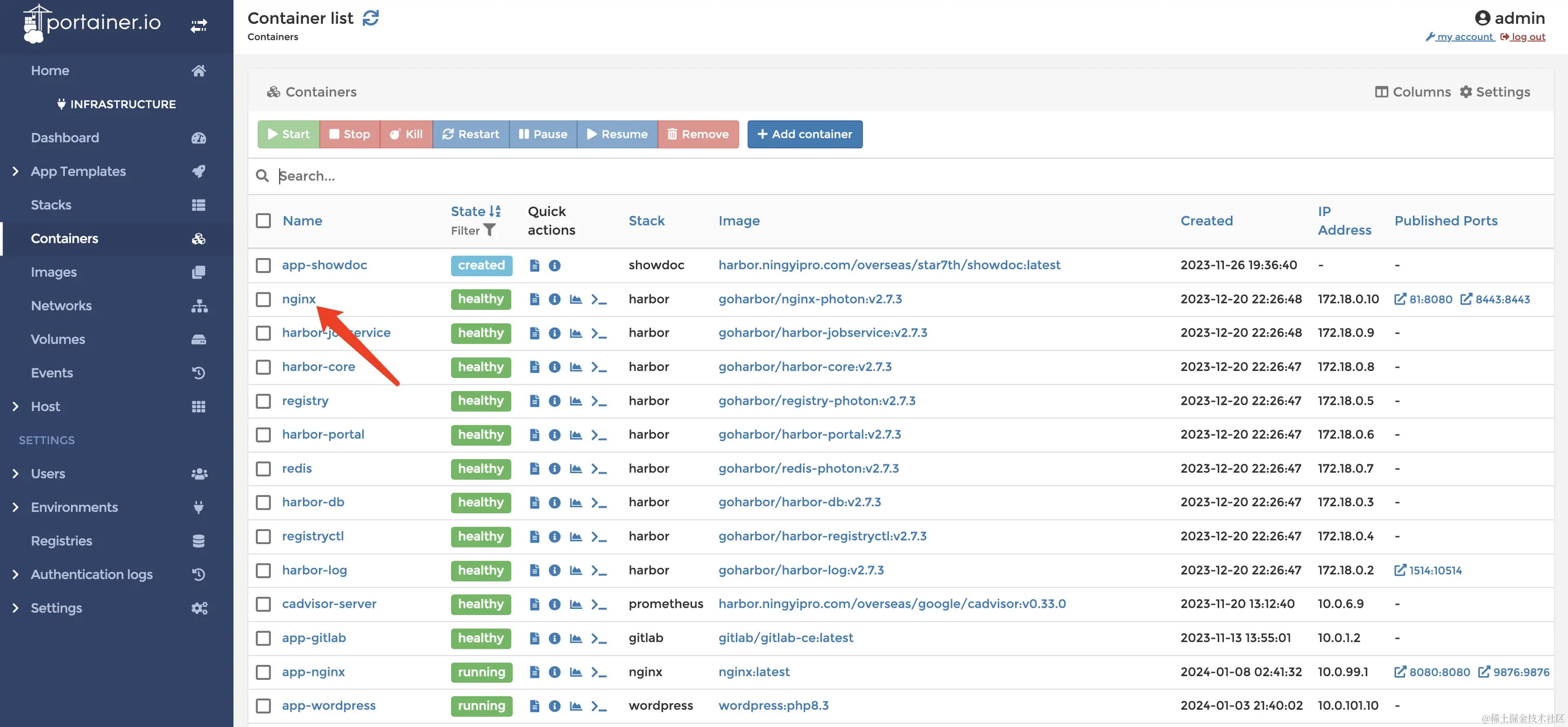Open stats icon for the harbor-core container
The width and height of the screenshot is (1568, 727).
coord(576,367)
